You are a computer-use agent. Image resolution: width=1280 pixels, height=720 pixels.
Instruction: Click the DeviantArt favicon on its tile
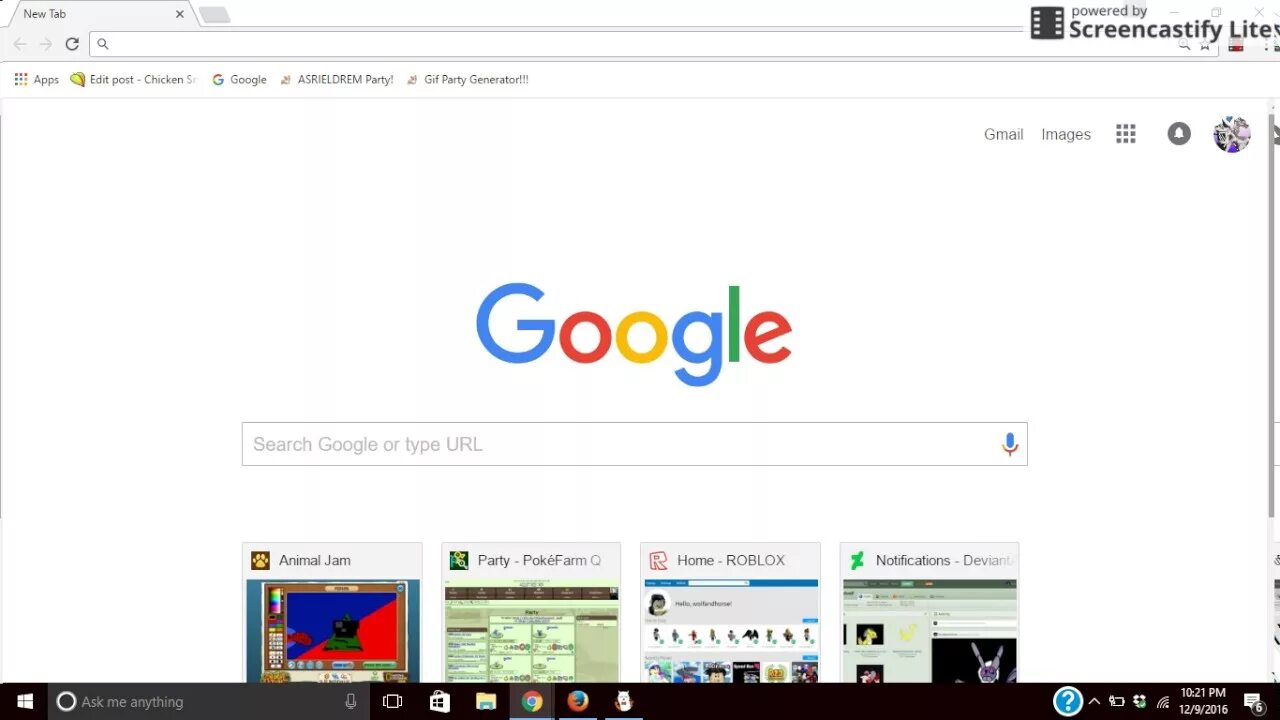click(x=857, y=560)
